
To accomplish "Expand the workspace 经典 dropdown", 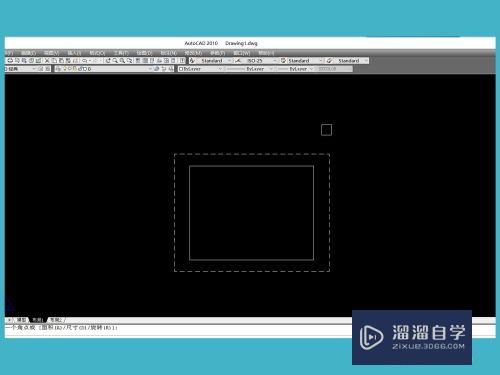I will click(34, 69).
